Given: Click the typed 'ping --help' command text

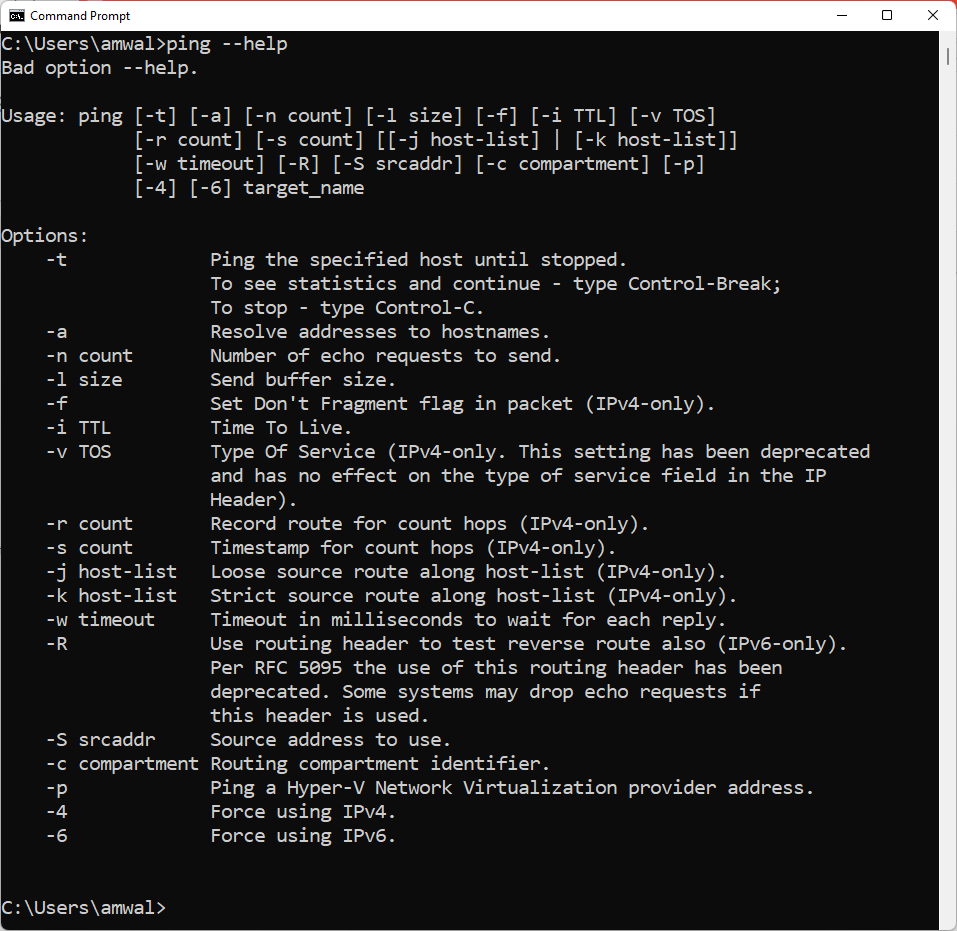Looking at the screenshot, I should click(x=227, y=44).
